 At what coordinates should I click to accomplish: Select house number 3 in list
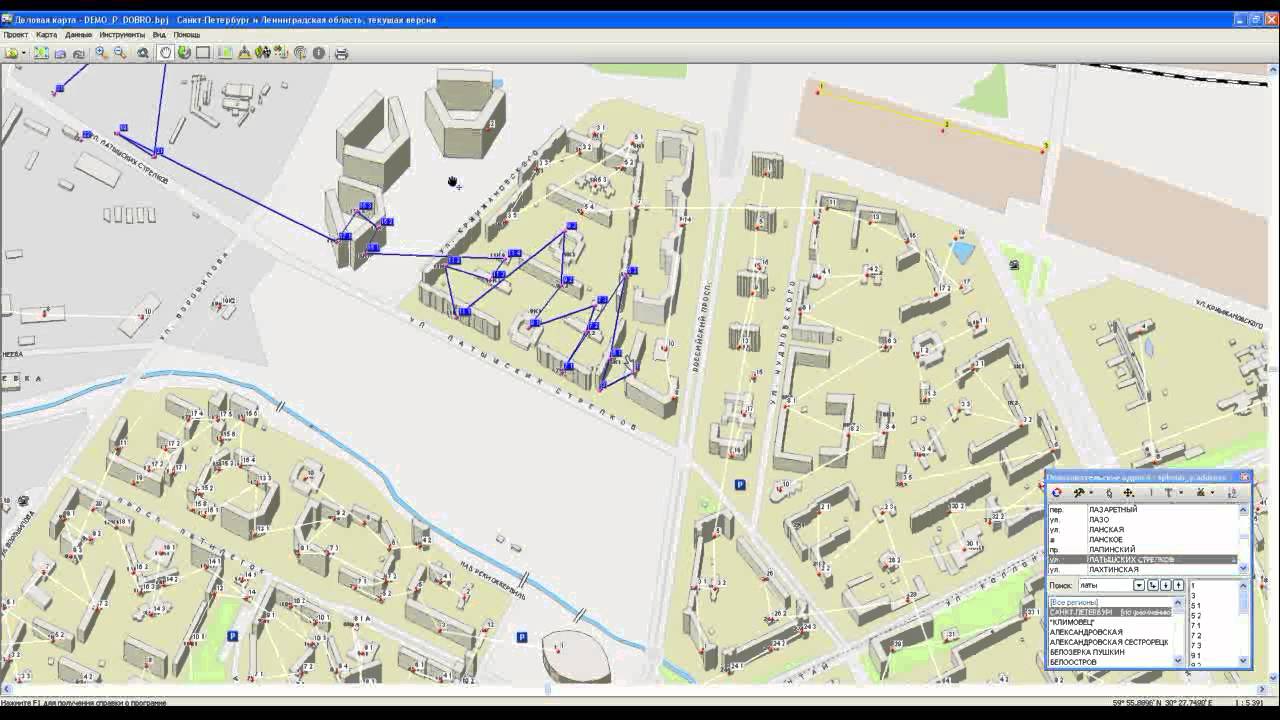(1193, 595)
